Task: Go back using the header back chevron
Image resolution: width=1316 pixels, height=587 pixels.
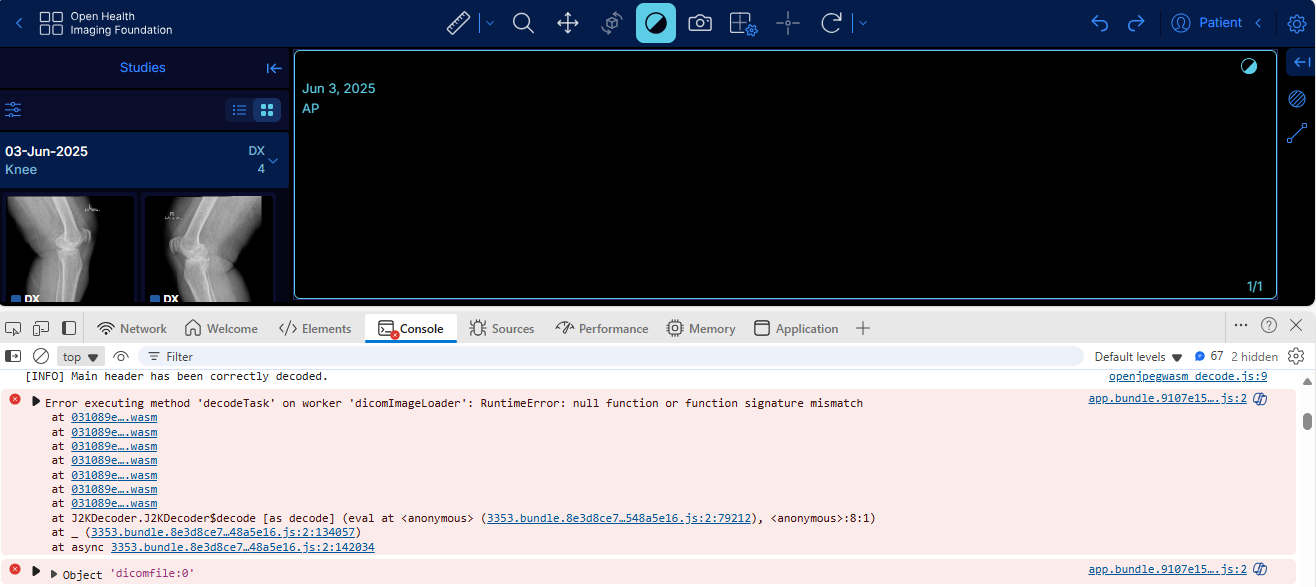Action: [19, 23]
